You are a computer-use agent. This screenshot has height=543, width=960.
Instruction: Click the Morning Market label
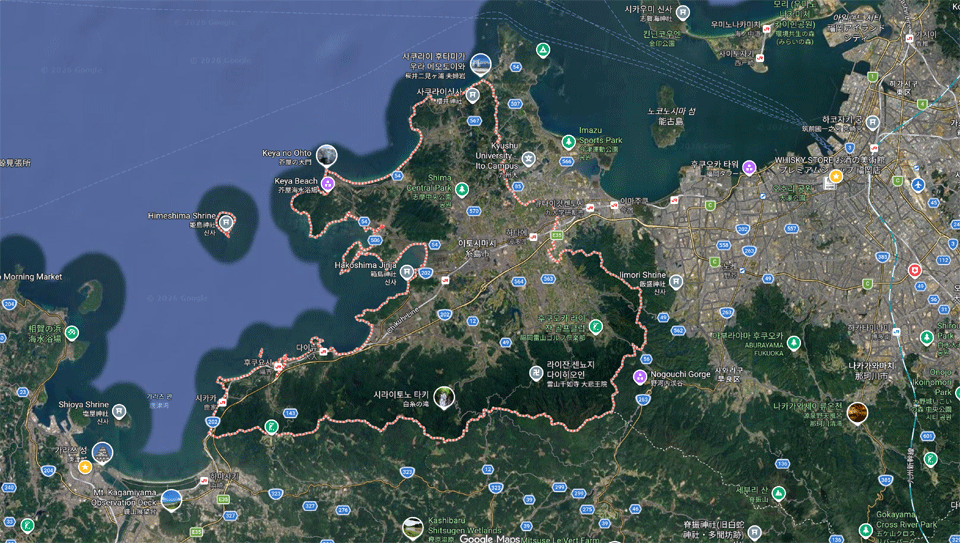[x=32, y=277]
